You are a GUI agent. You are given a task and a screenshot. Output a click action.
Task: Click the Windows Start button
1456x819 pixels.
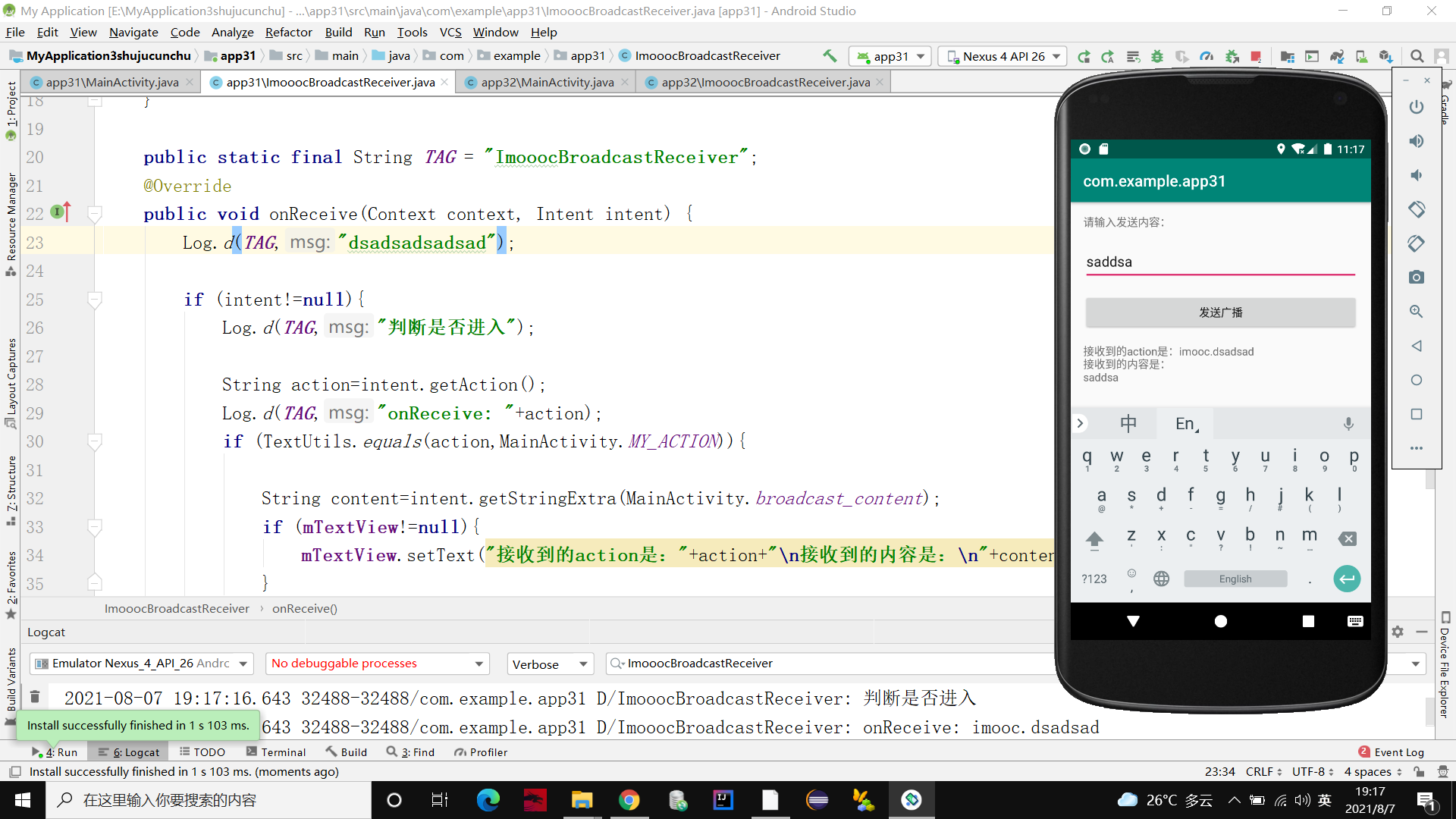[22, 800]
